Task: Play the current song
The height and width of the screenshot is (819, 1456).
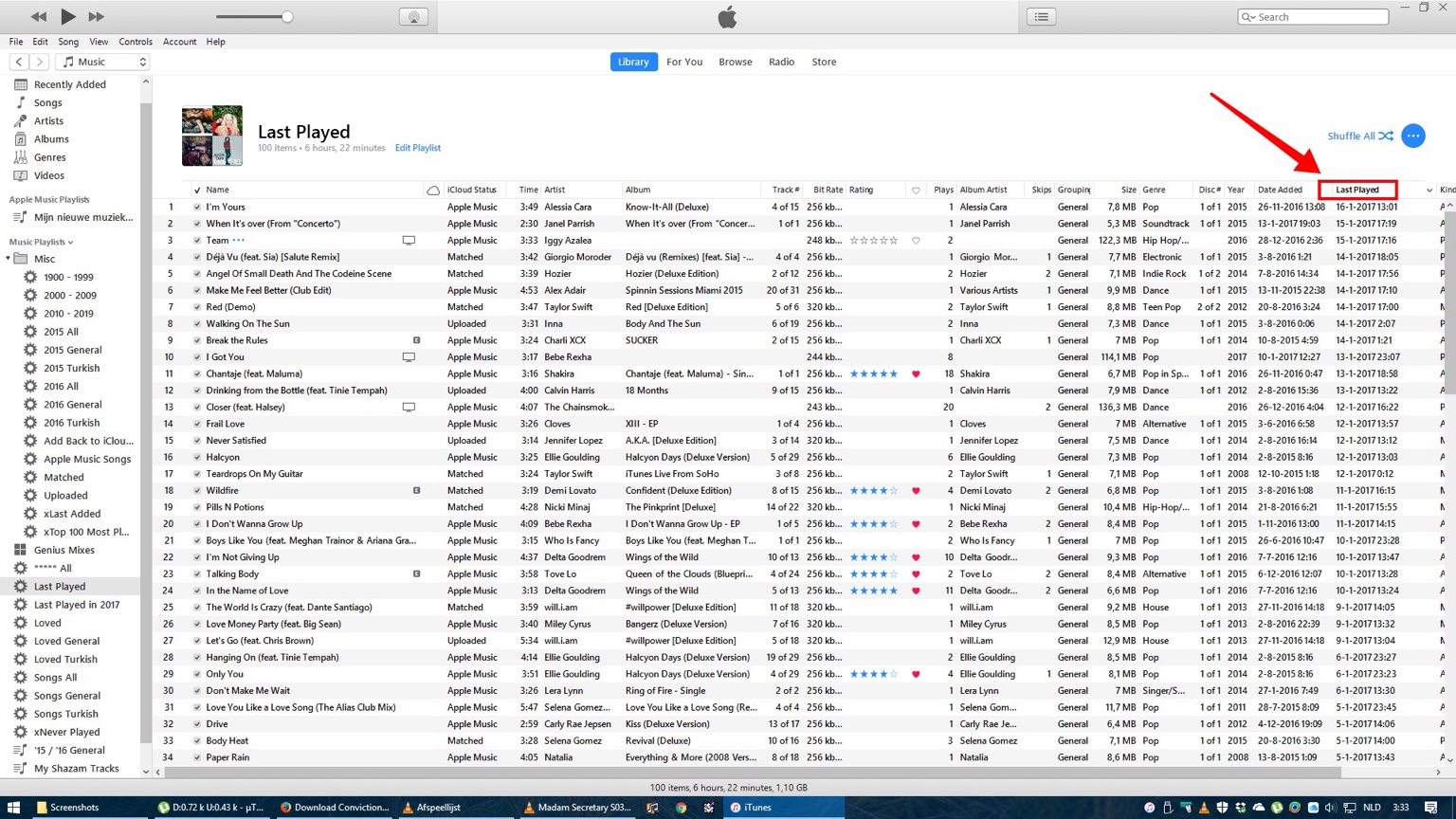Action: [67, 16]
